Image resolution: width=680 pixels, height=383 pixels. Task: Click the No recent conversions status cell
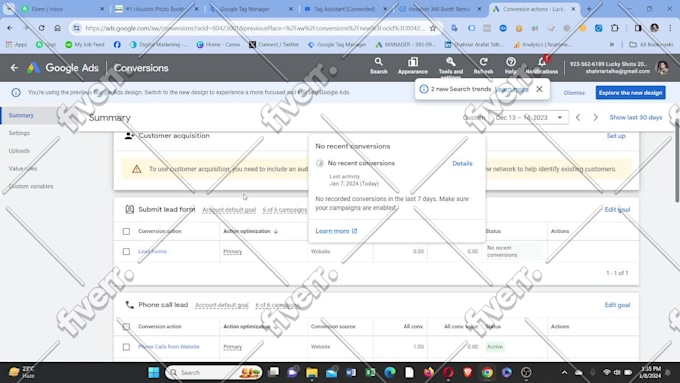[x=512, y=251]
